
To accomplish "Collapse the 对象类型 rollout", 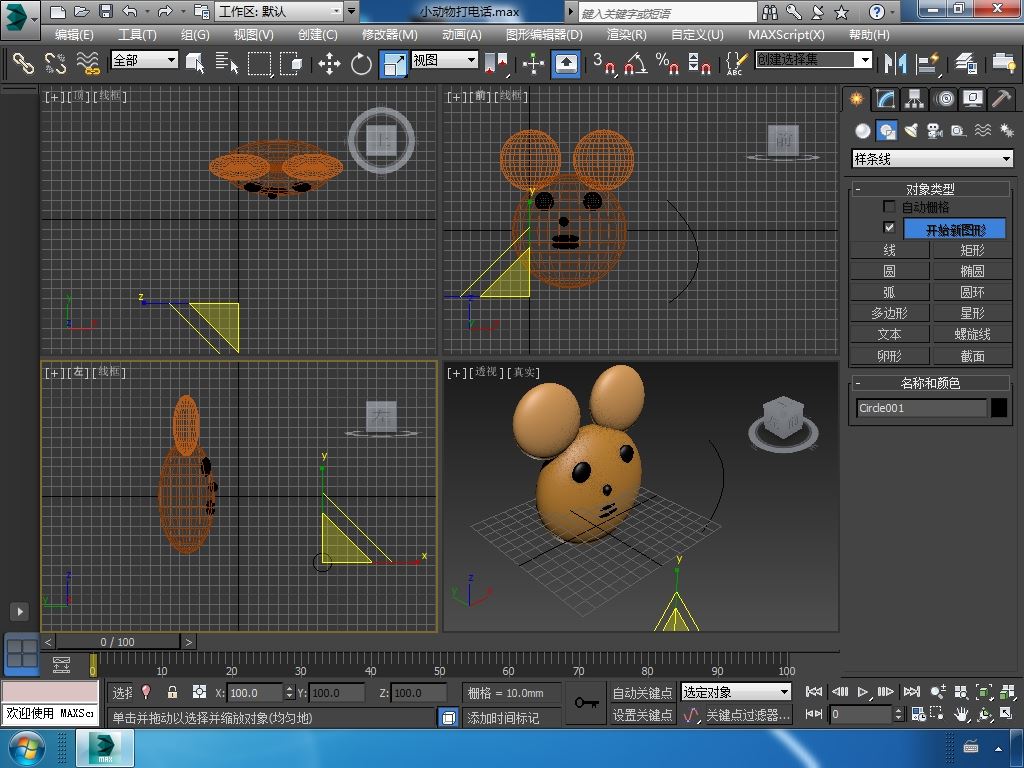I will click(x=931, y=189).
